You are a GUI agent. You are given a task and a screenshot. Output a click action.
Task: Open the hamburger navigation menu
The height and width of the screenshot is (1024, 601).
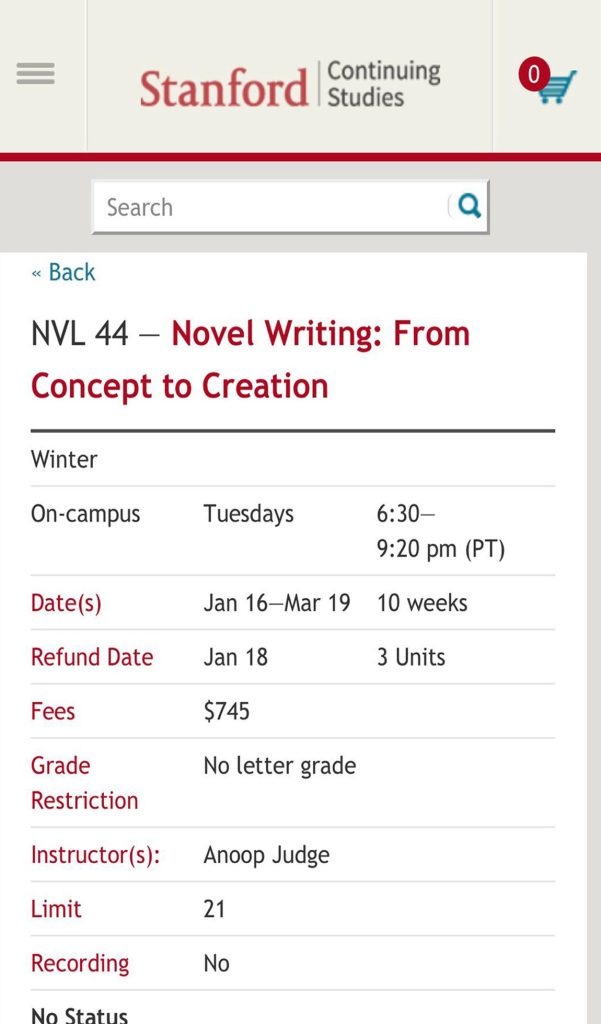[36, 74]
